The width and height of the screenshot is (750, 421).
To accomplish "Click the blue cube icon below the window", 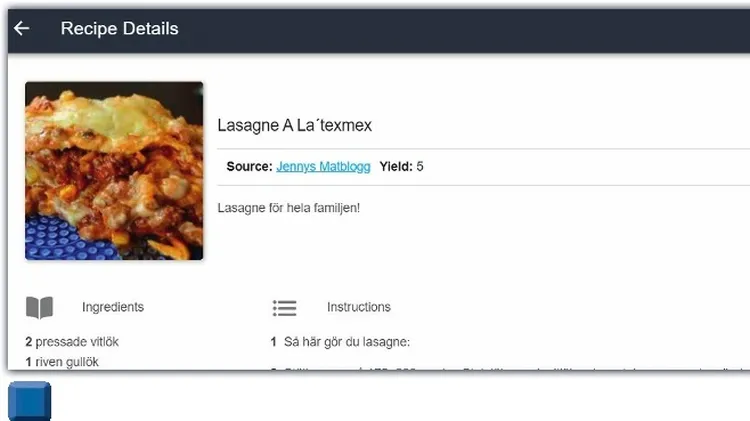I will [30, 401].
